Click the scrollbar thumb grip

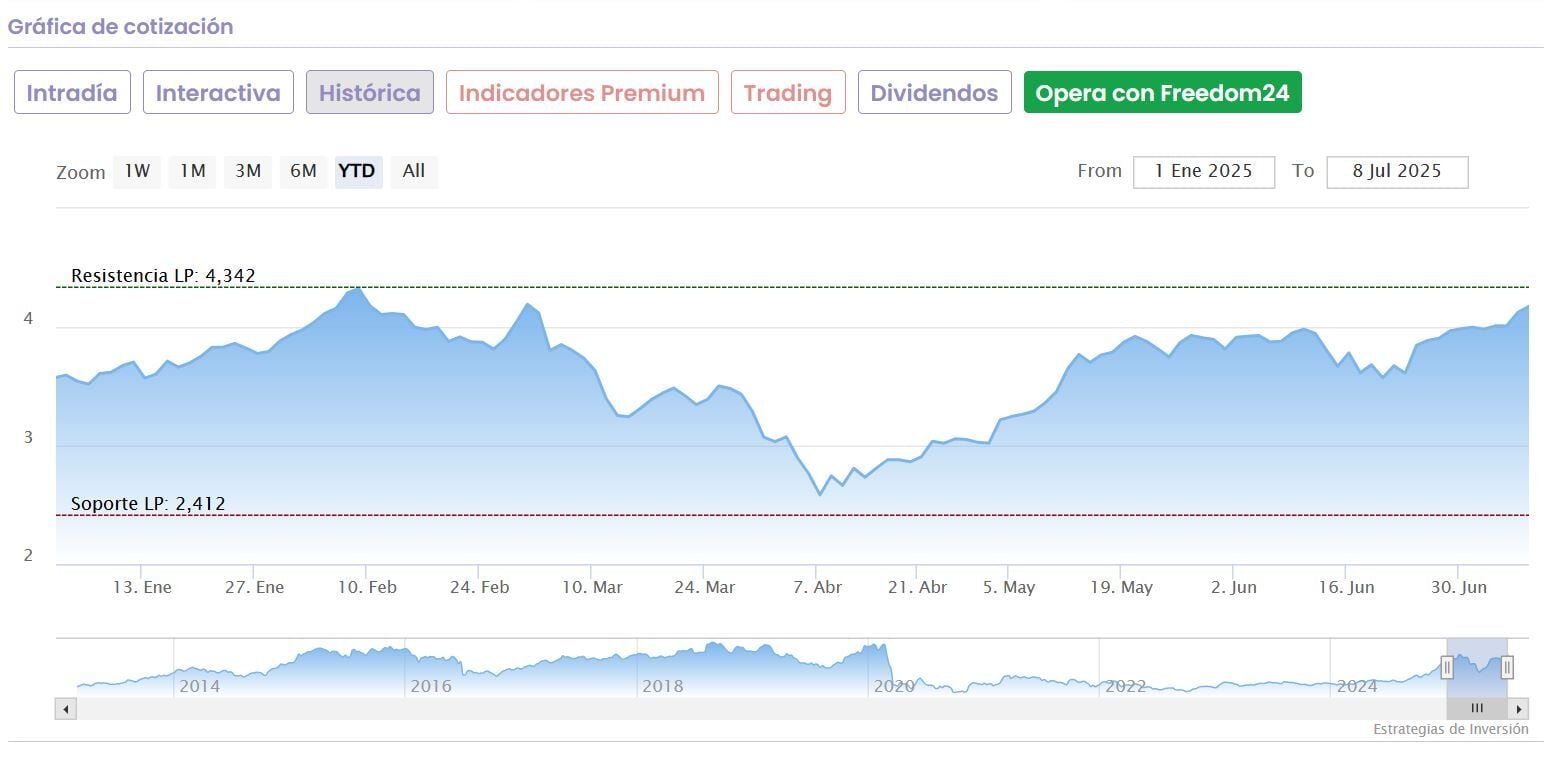click(x=1477, y=709)
